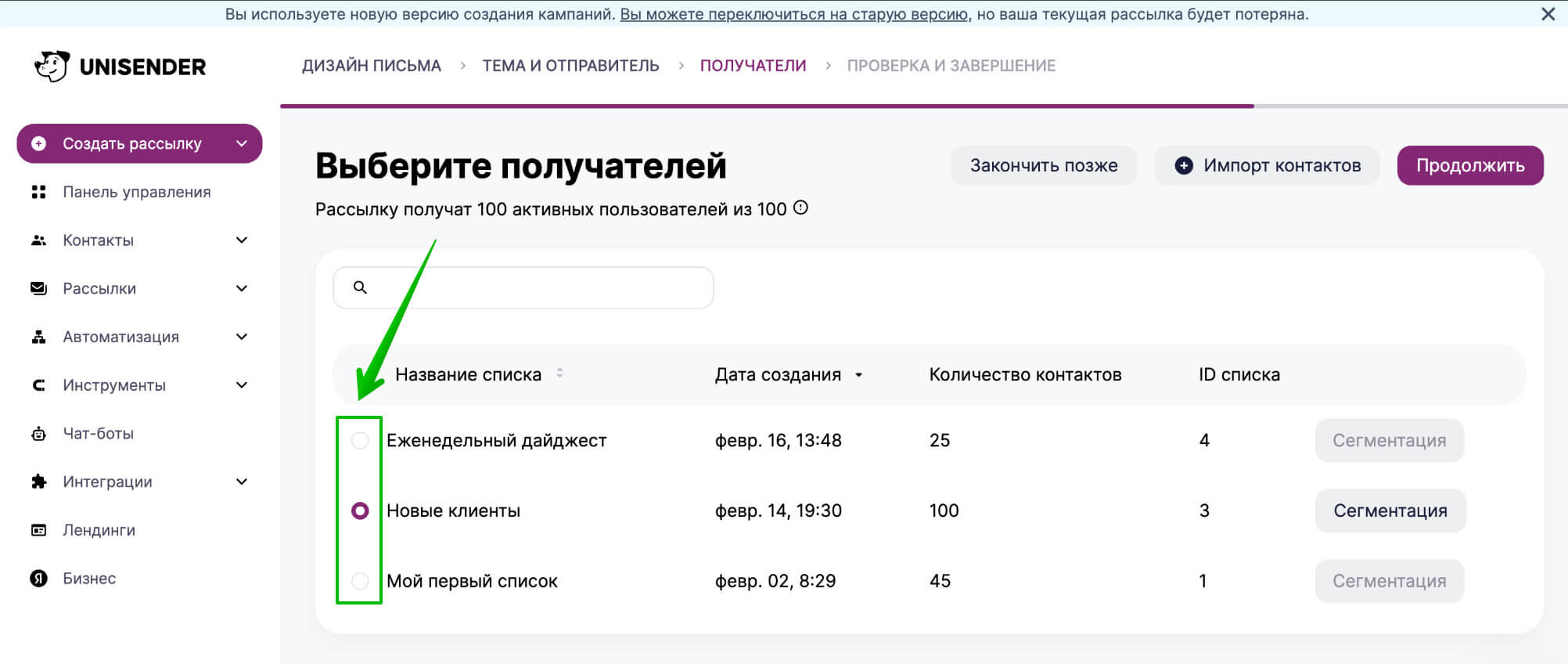Image resolution: width=1568 pixels, height=664 pixels.
Task: Click the Мой первый список list name
Action: click(472, 581)
